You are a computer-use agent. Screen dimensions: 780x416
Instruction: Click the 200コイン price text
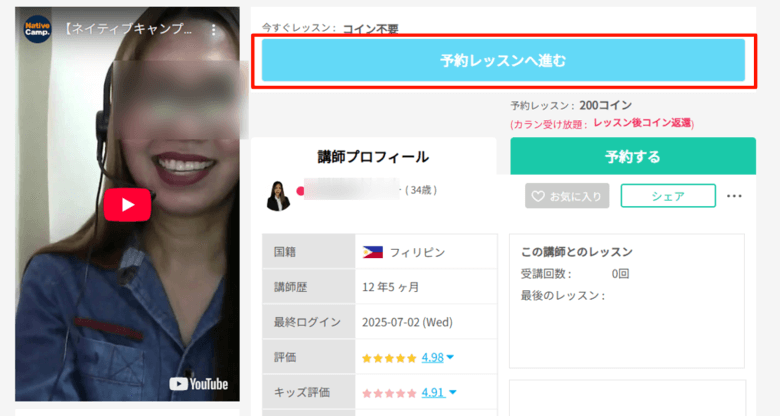pos(605,105)
